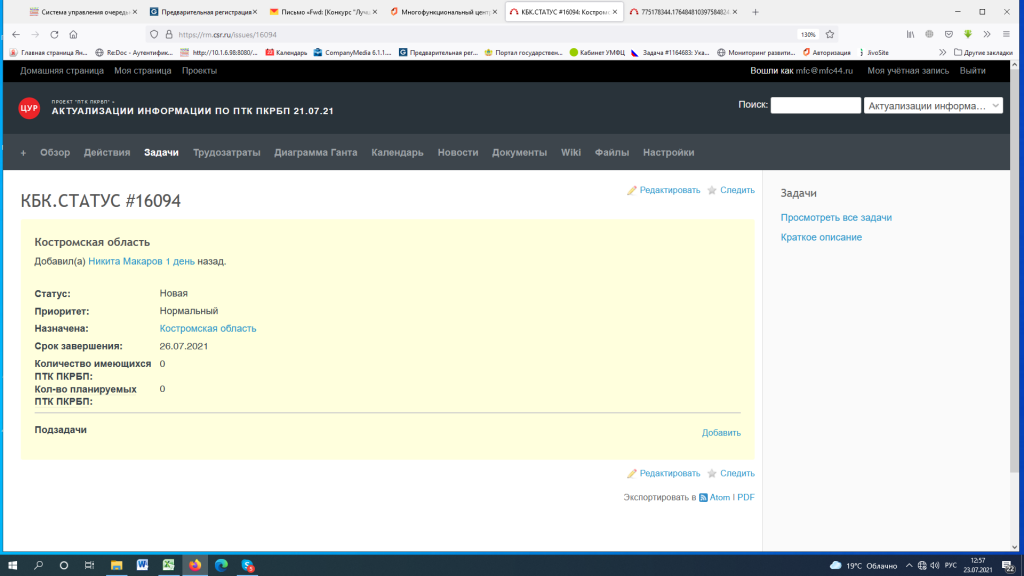The width and height of the screenshot is (1024, 576).
Task: Click the Просмотреть все задачи link
Action: 836,217
